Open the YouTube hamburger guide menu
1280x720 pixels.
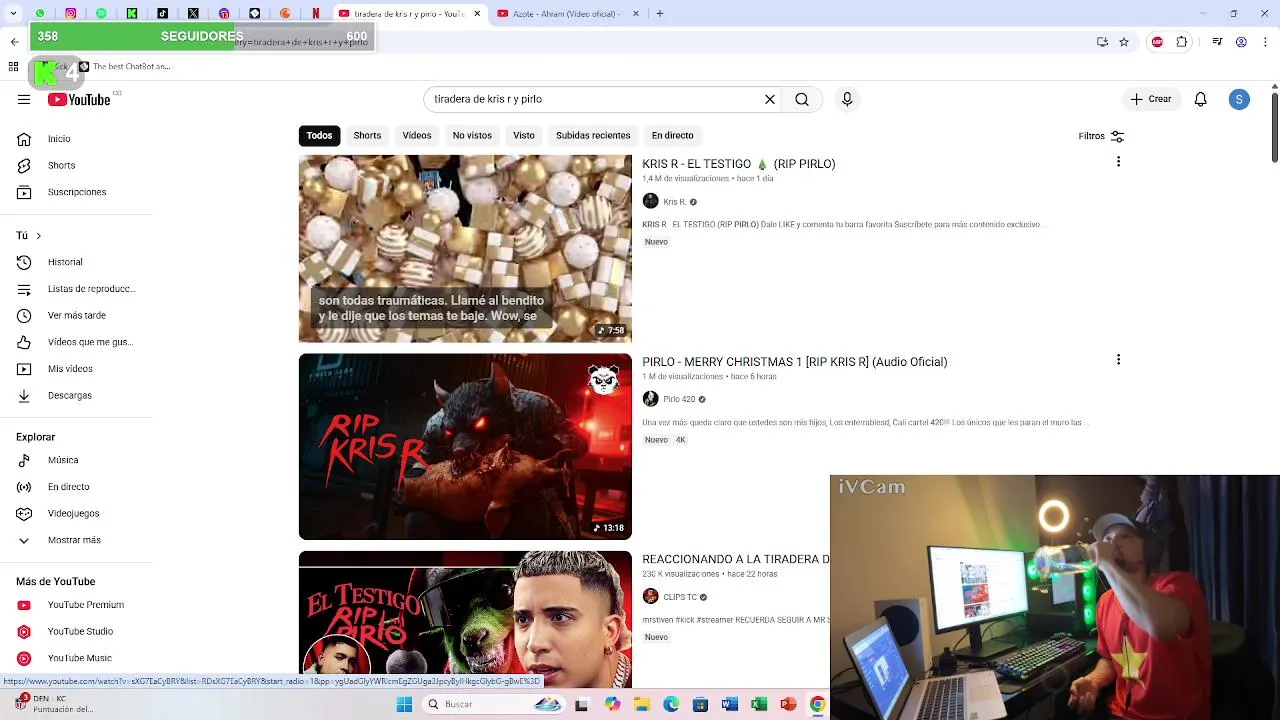pyautogui.click(x=24, y=99)
